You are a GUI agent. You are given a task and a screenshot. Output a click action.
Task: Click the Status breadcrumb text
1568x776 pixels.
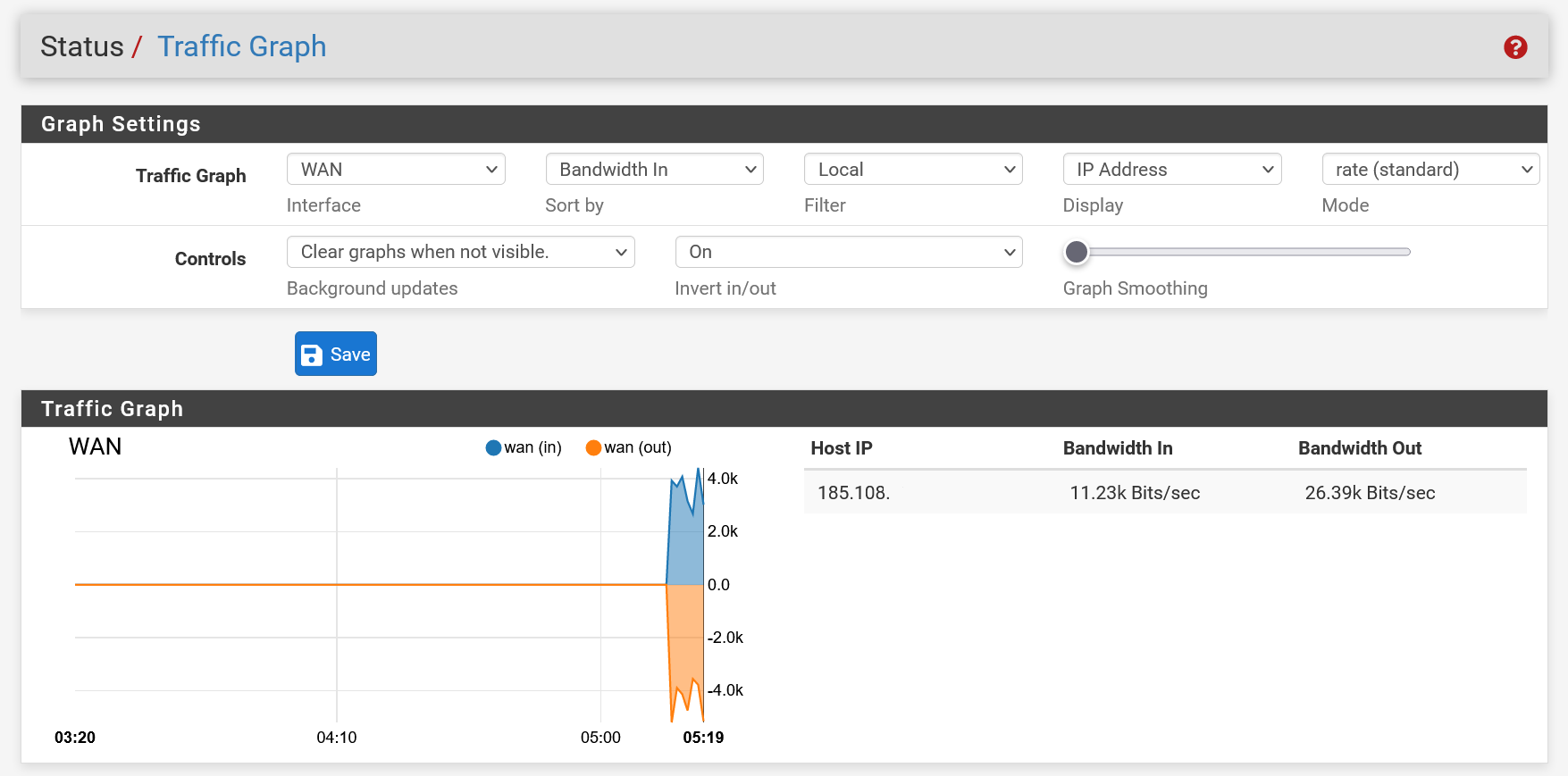(x=82, y=46)
